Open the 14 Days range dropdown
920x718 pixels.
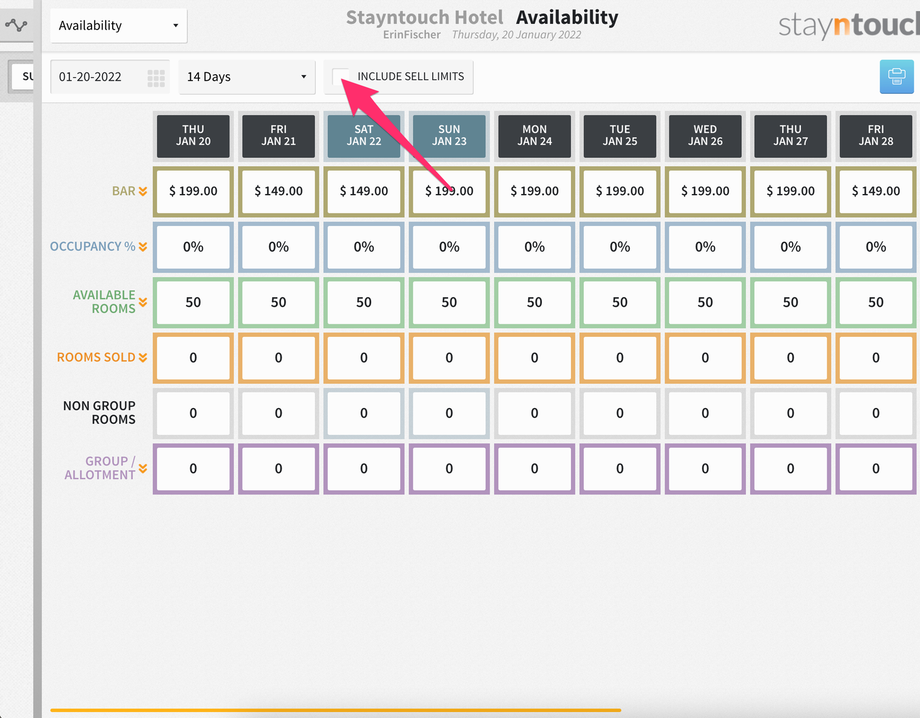(246, 77)
